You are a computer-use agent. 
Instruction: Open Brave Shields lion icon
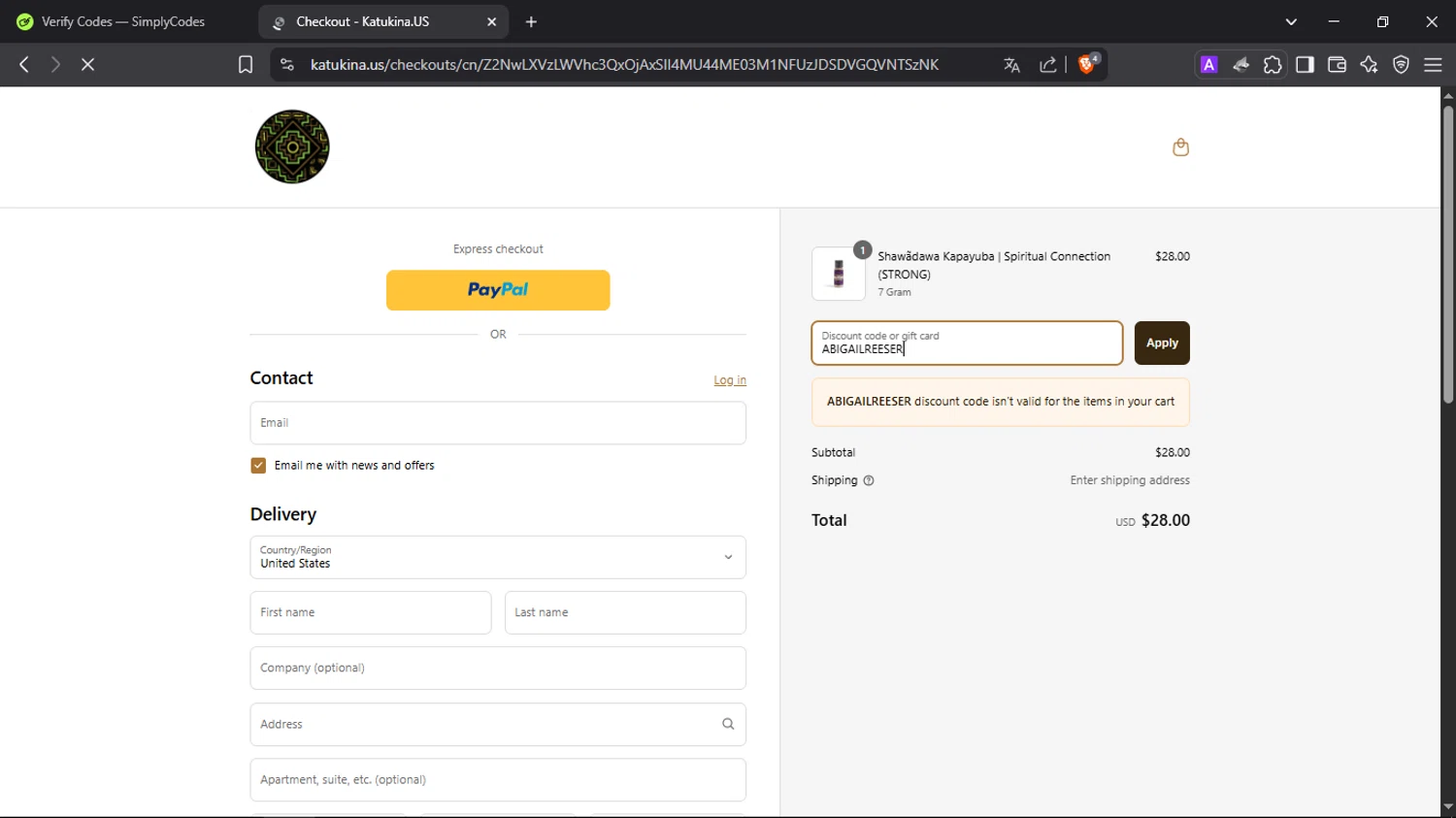[1087, 64]
